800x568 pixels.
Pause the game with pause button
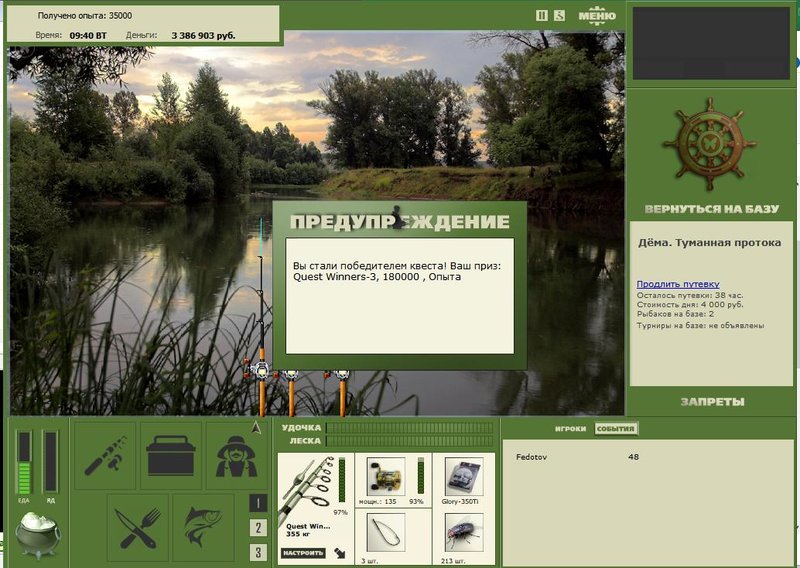pos(542,15)
